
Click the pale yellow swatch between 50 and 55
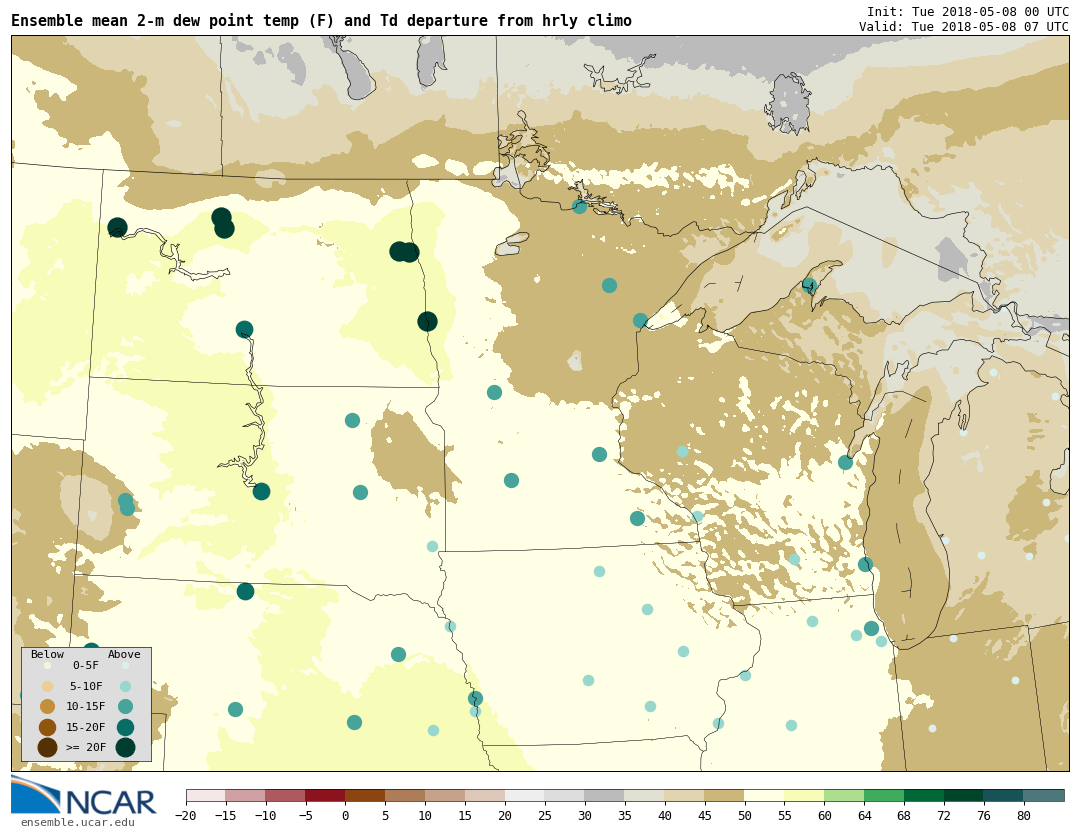(x=765, y=796)
